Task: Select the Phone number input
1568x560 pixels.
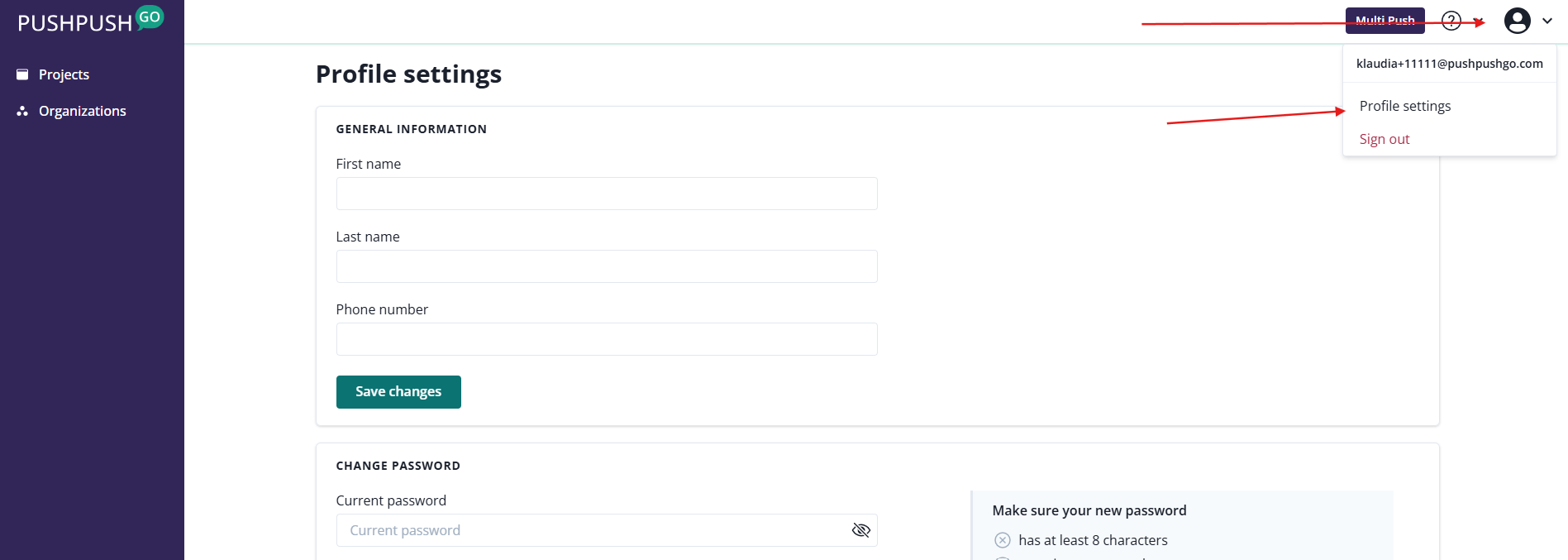Action: (x=606, y=339)
